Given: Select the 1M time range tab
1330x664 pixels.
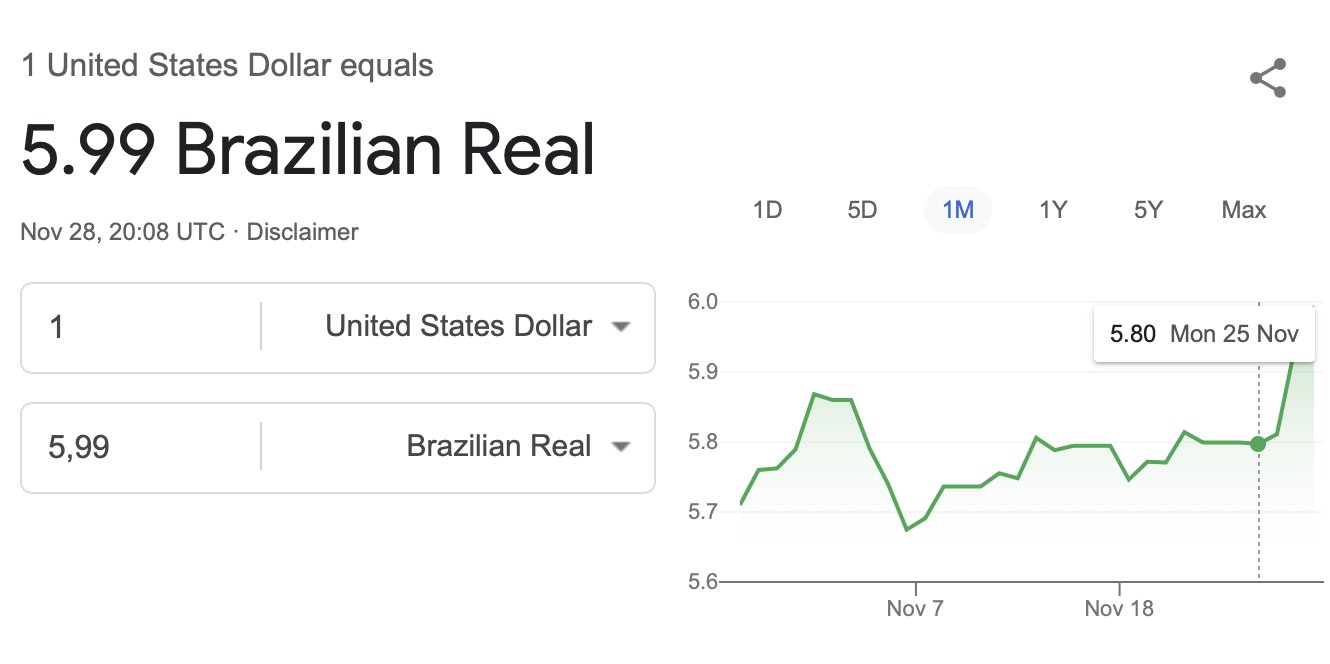Looking at the screenshot, I should tap(958, 210).
